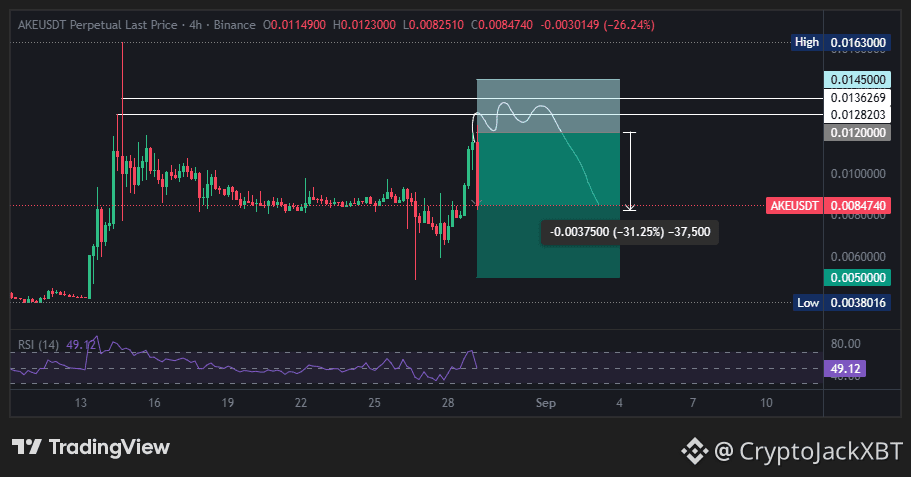
Task: Select the white price range measure arrow
Action: 630,171
